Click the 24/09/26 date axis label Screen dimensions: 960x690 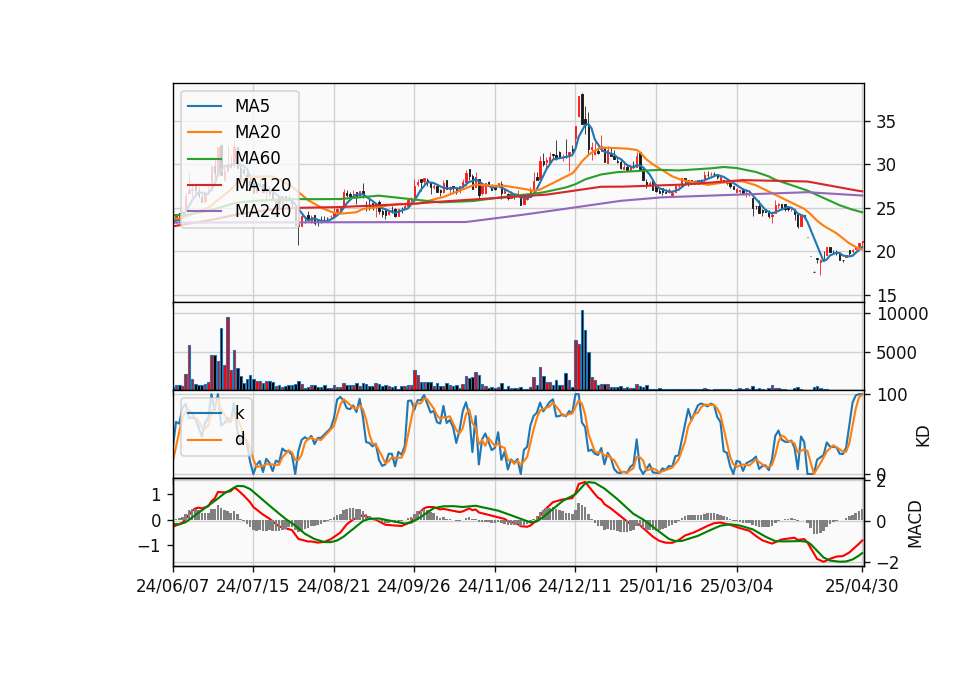[413, 586]
